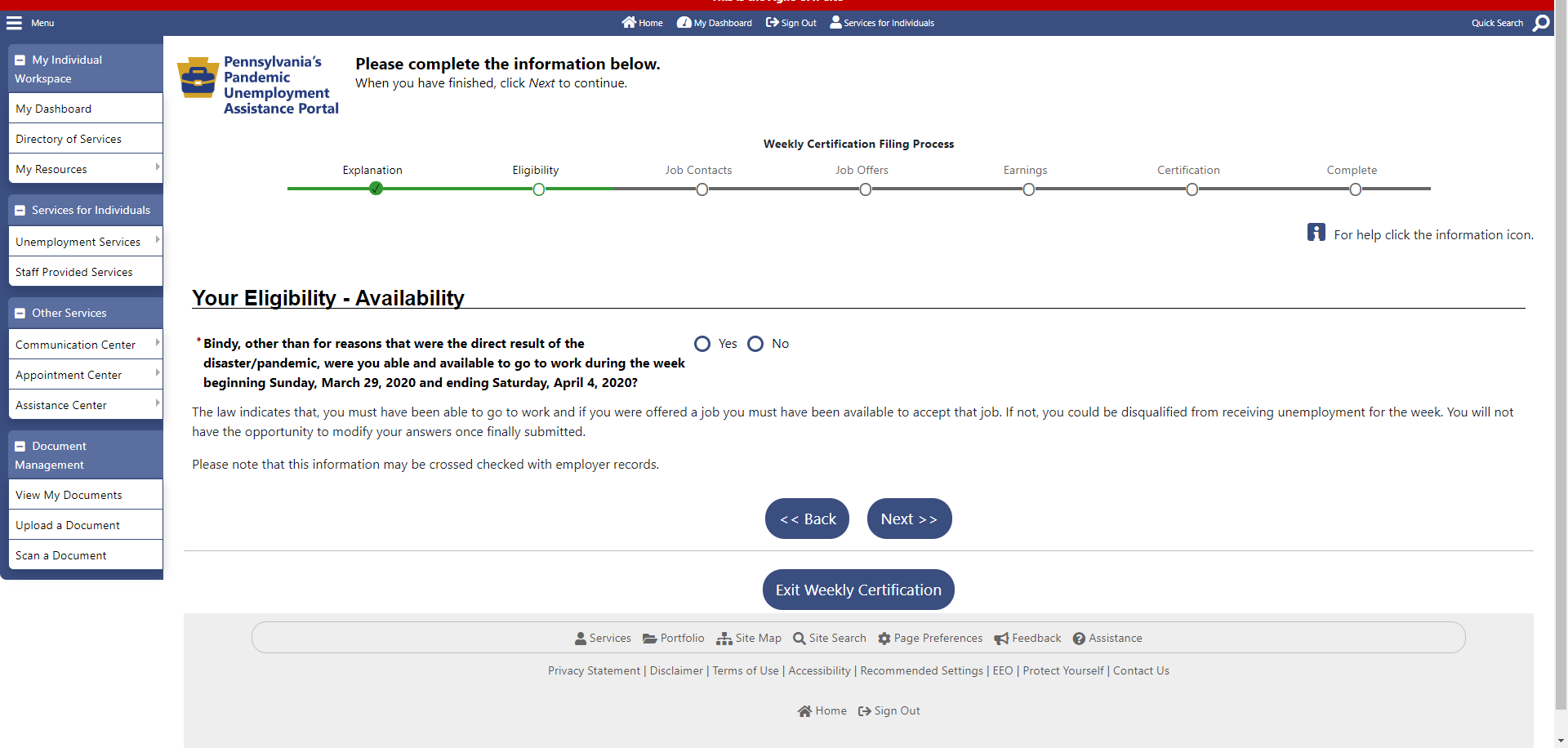Open the Site Map footer icon
Image resolution: width=1568 pixels, height=748 pixels.
724,639
